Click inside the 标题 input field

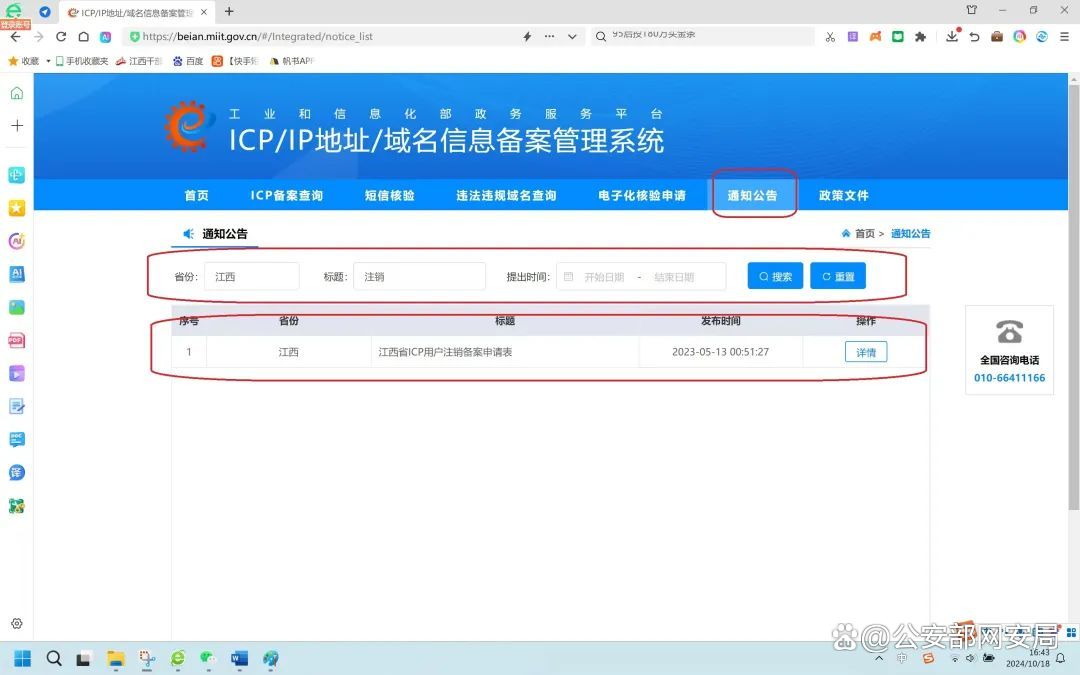[419, 276]
